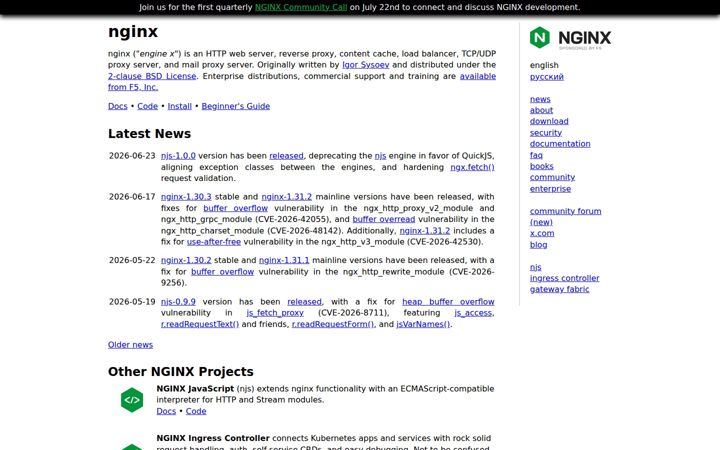Click the date 2026-06-23
Viewport: 720px width, 450px height.
[x=132, y=156]
